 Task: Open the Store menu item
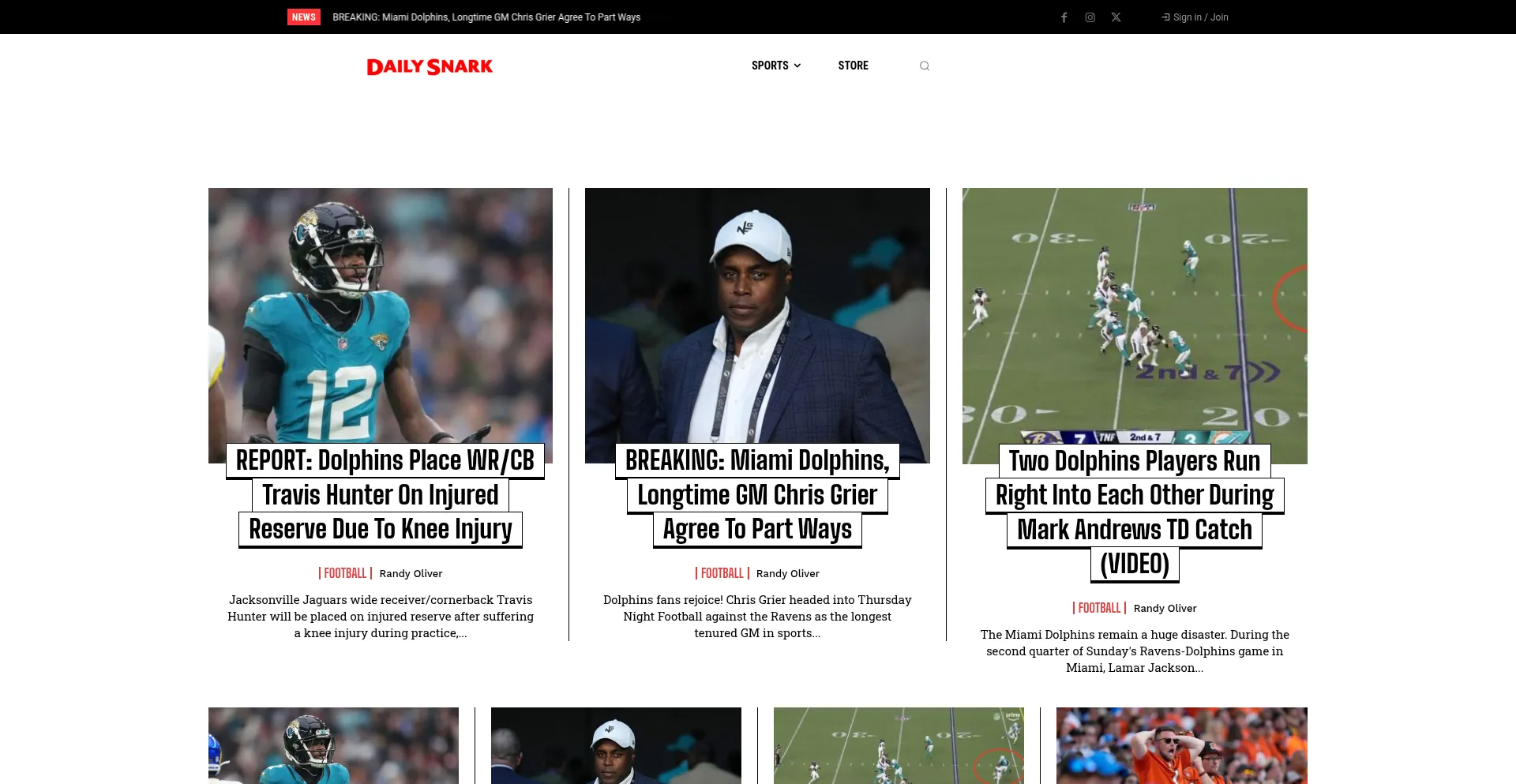[853, 66]
